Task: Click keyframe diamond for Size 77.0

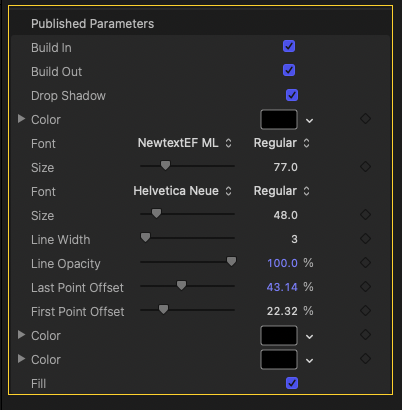Action: [x=365, y=166]
